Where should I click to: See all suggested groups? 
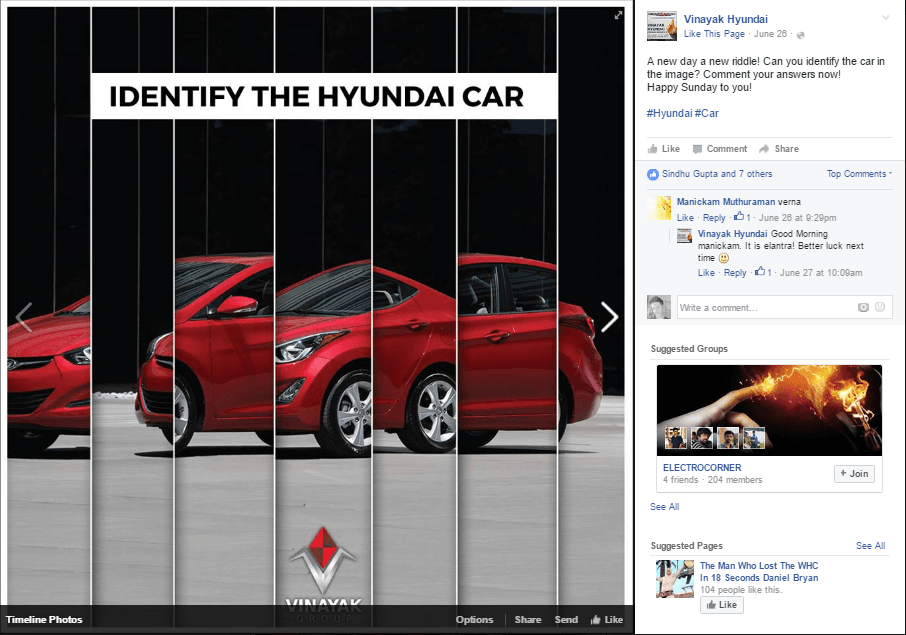(x=664, y=507)
